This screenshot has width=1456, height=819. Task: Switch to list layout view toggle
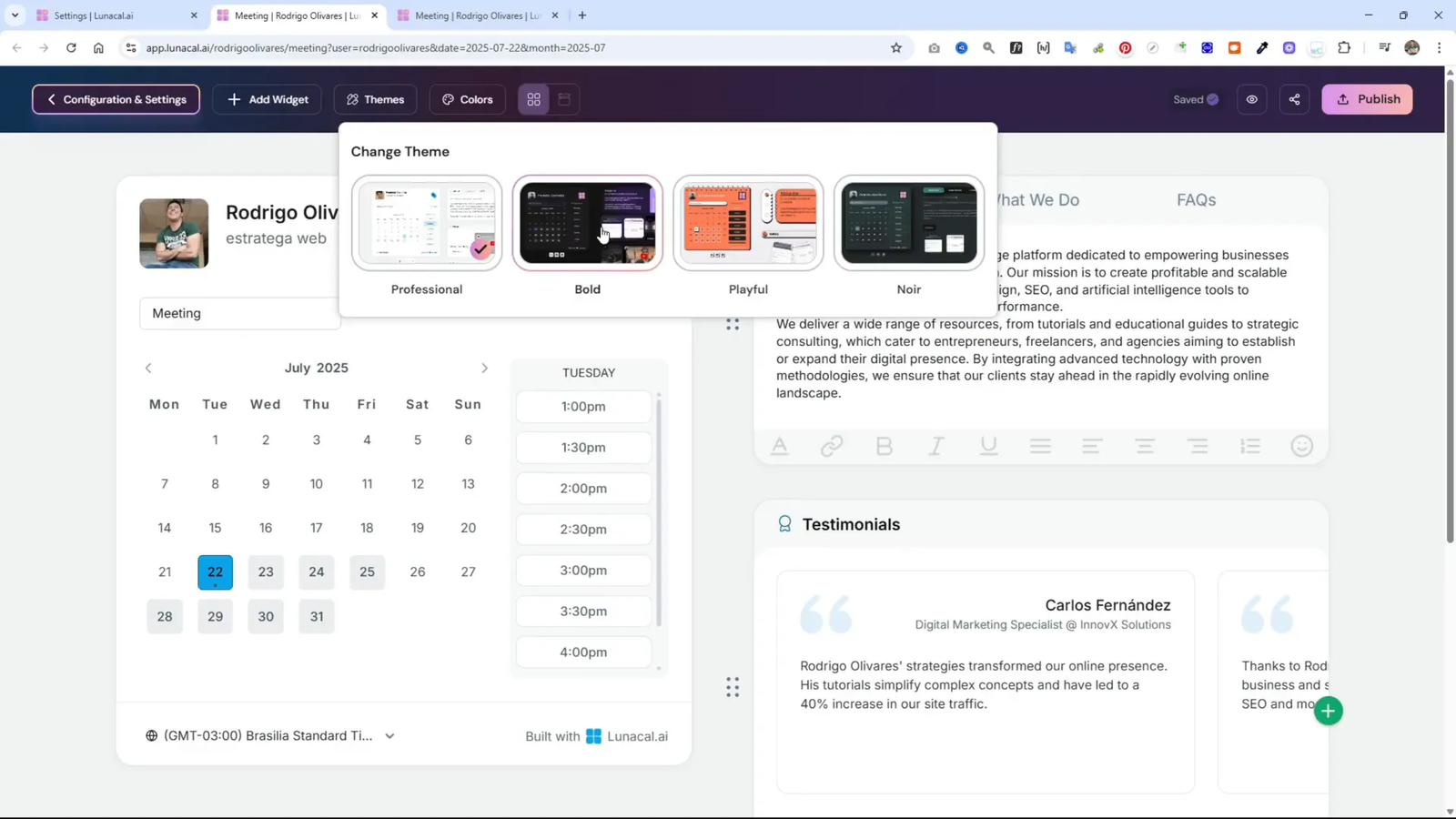click(x=565, y=99)
